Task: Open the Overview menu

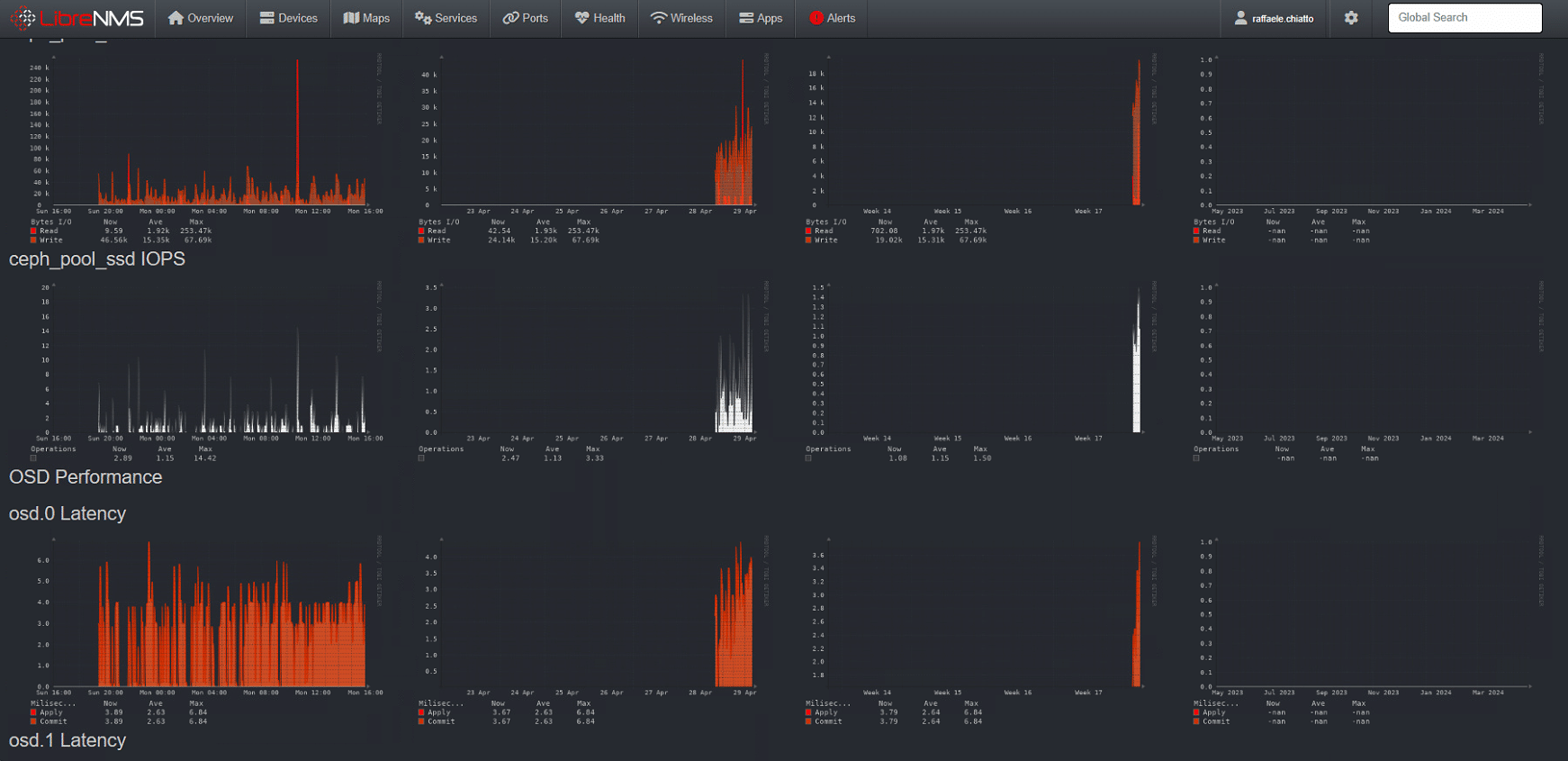Action: point(201,18)
